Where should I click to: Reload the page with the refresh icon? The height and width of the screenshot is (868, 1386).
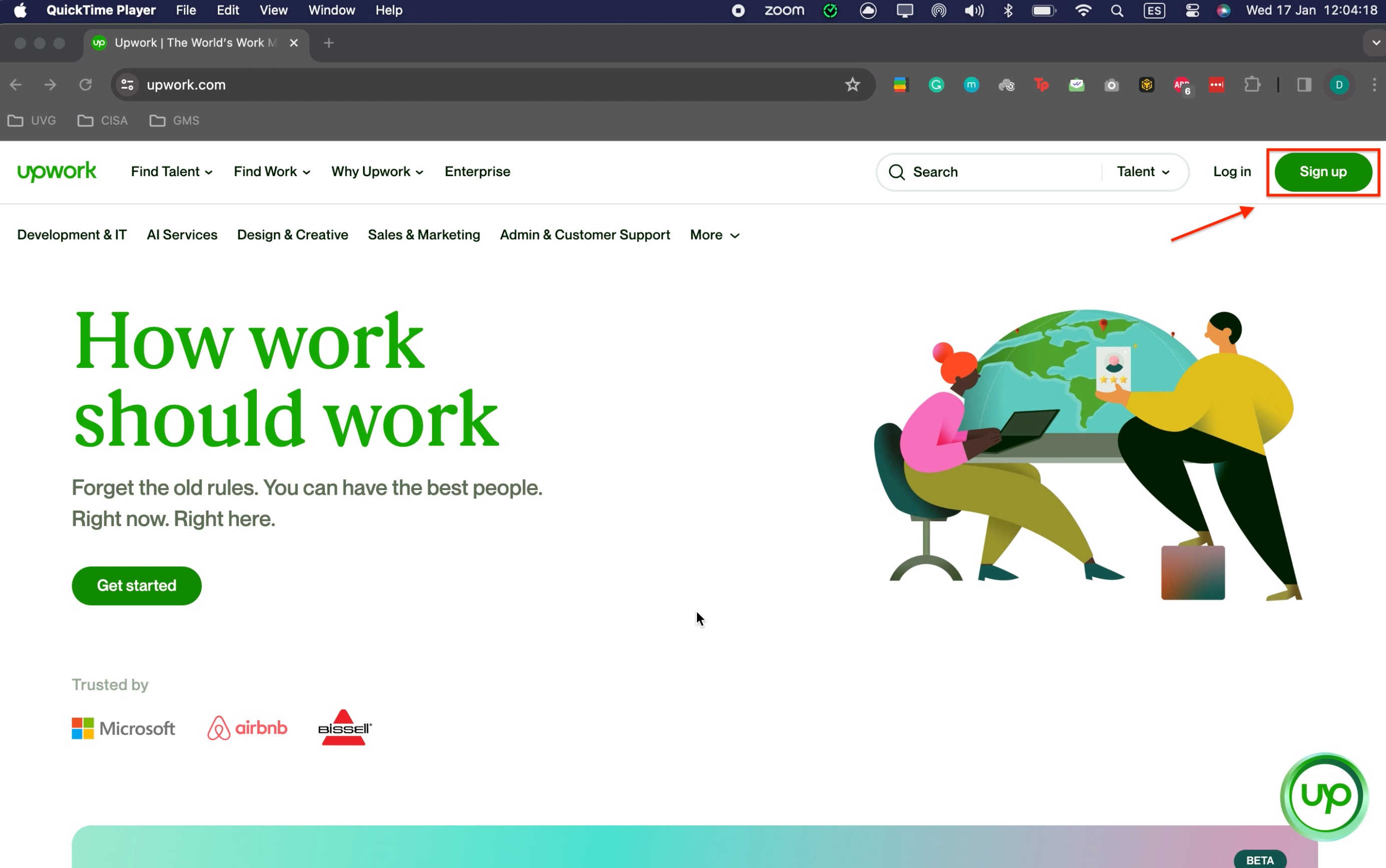pos(86,85)
